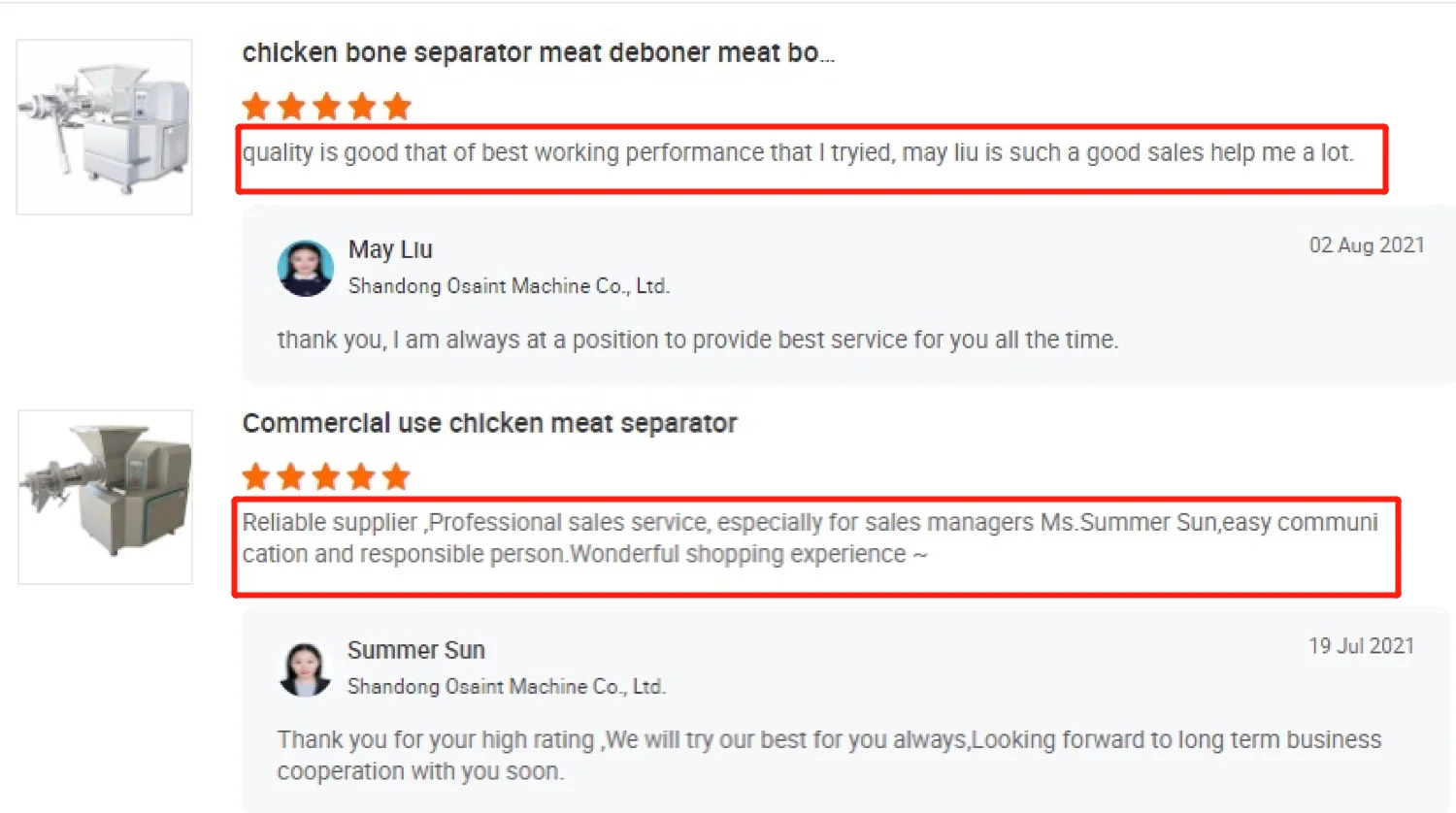Click Summer Sun's "high rating" reply text
Screen dimensions: 1456x813
pos(828,755)
